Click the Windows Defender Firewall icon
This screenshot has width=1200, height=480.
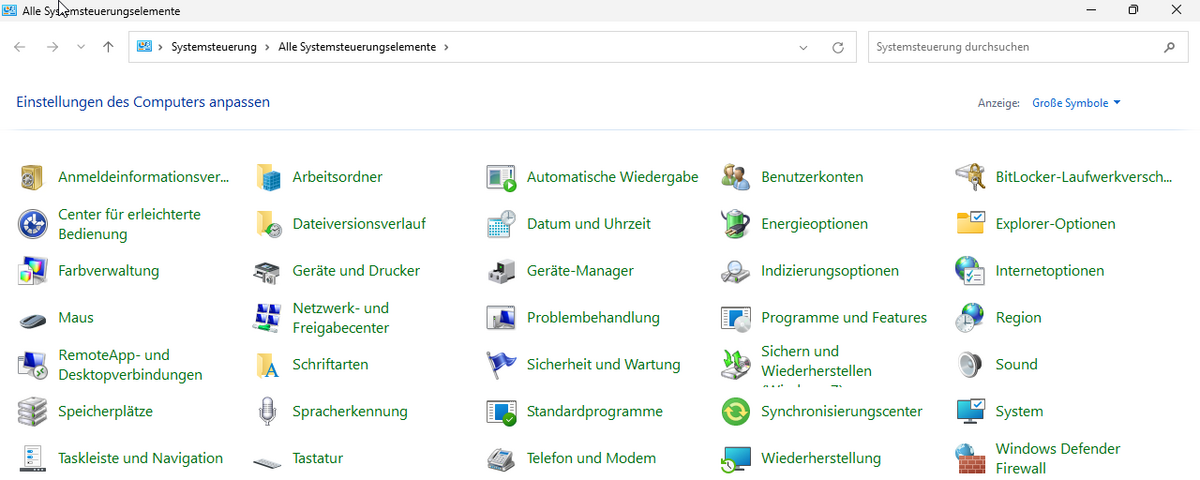tap(970, 459)
